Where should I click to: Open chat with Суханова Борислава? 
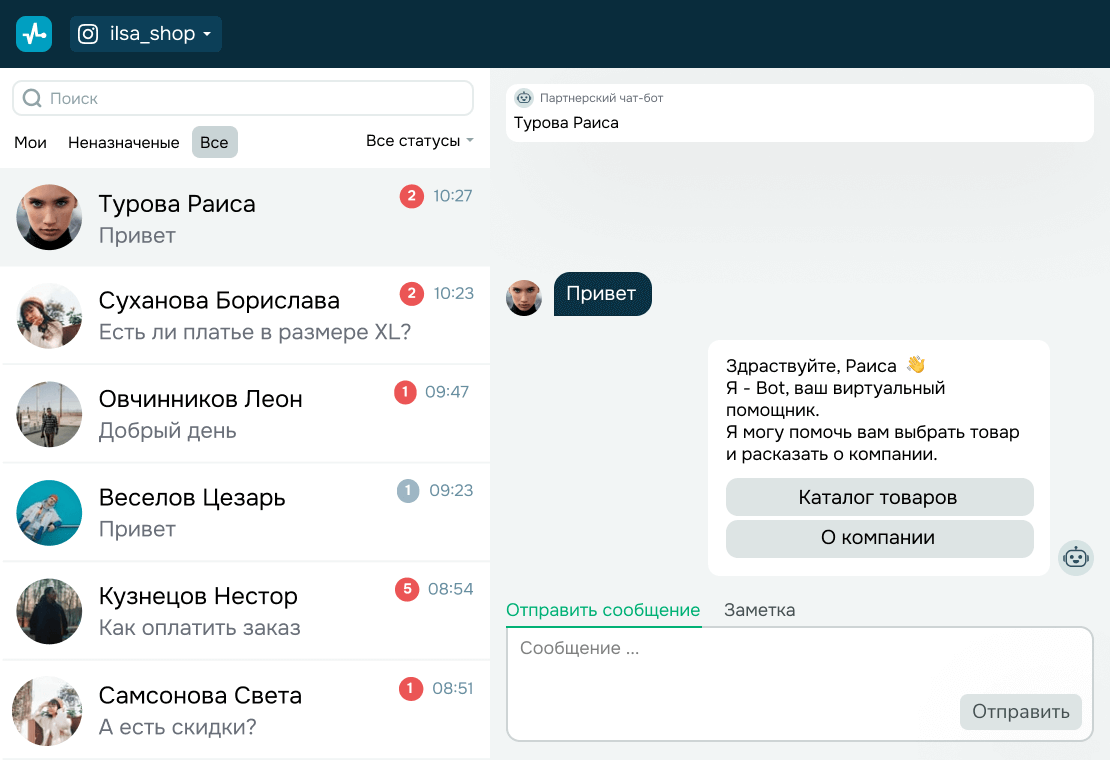tap(245, 315)
